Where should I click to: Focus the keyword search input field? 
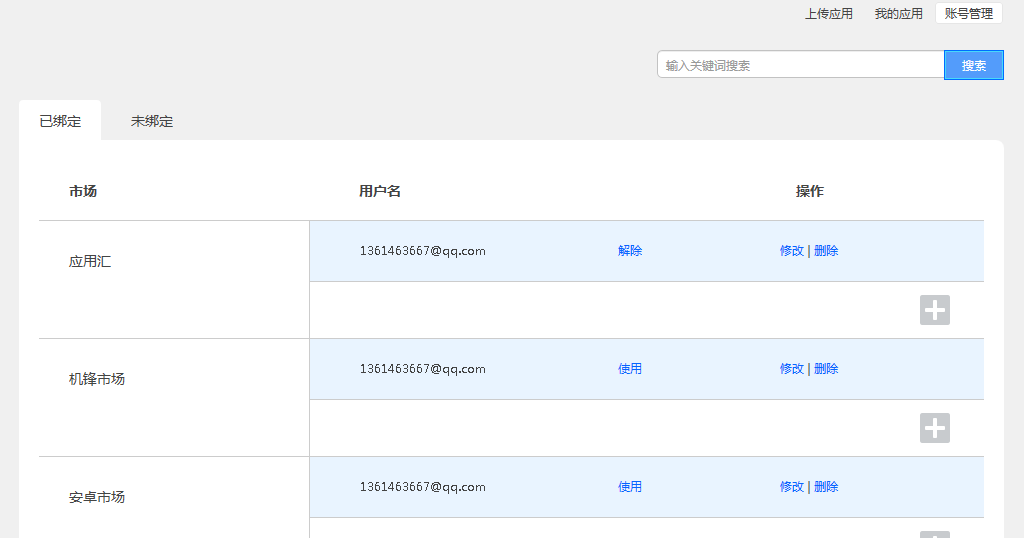801,65
